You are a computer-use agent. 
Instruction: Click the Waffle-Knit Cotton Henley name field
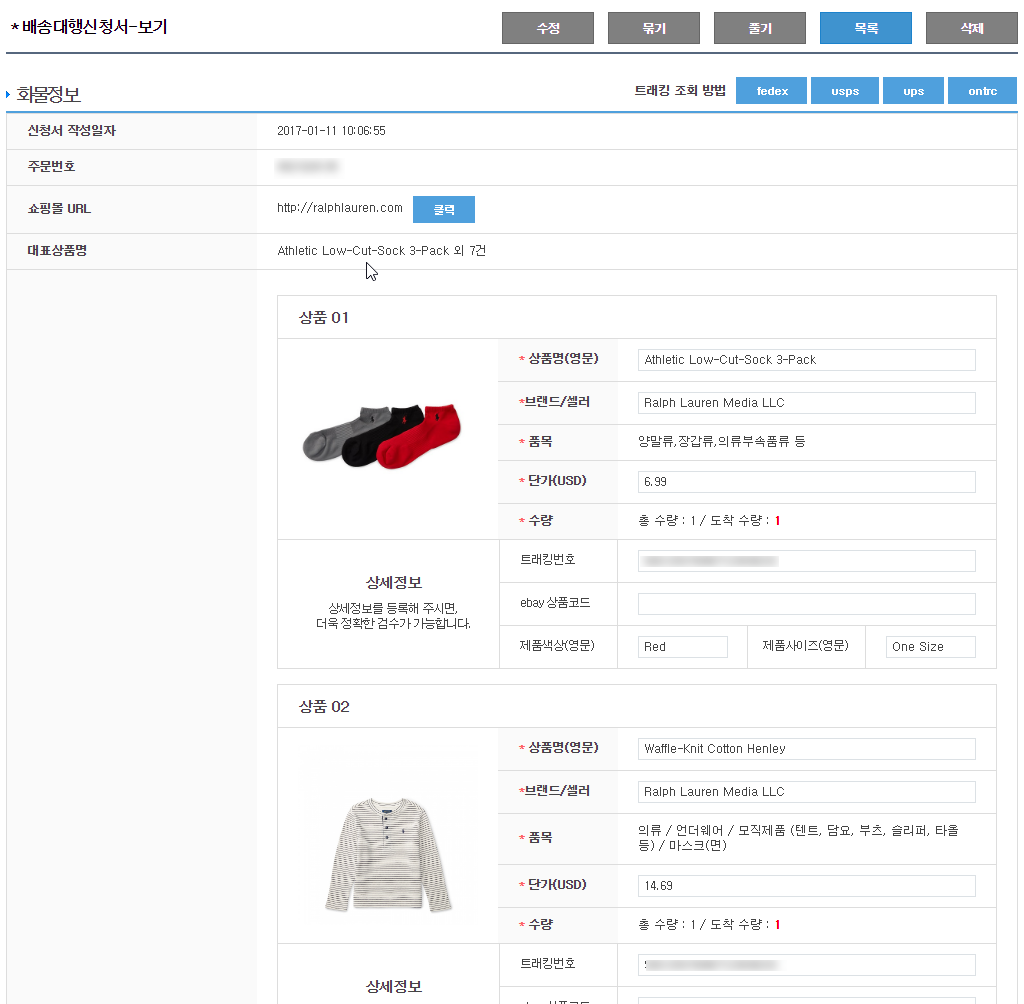point(806,749)
